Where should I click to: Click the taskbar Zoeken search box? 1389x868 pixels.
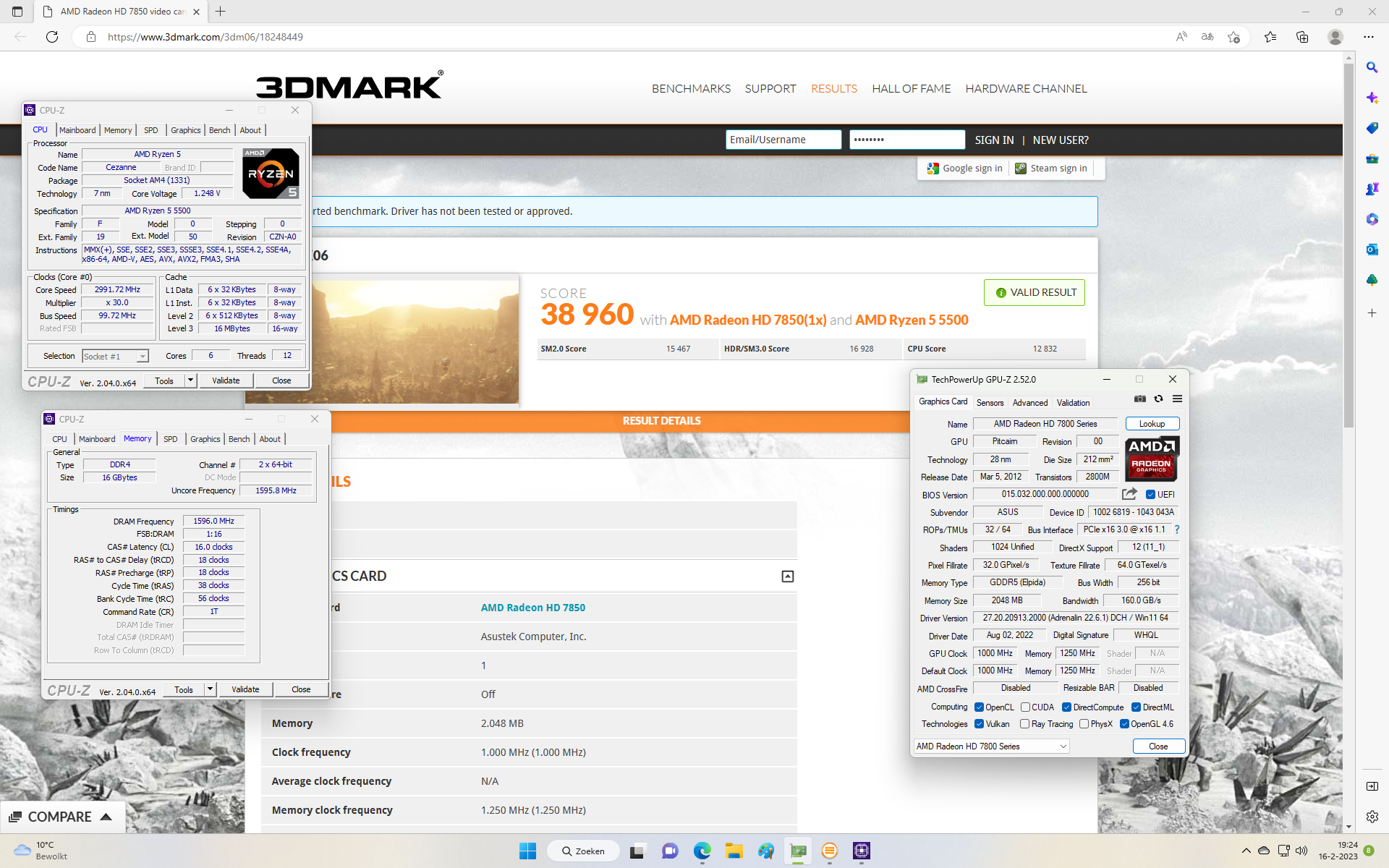tap(585, 851)
